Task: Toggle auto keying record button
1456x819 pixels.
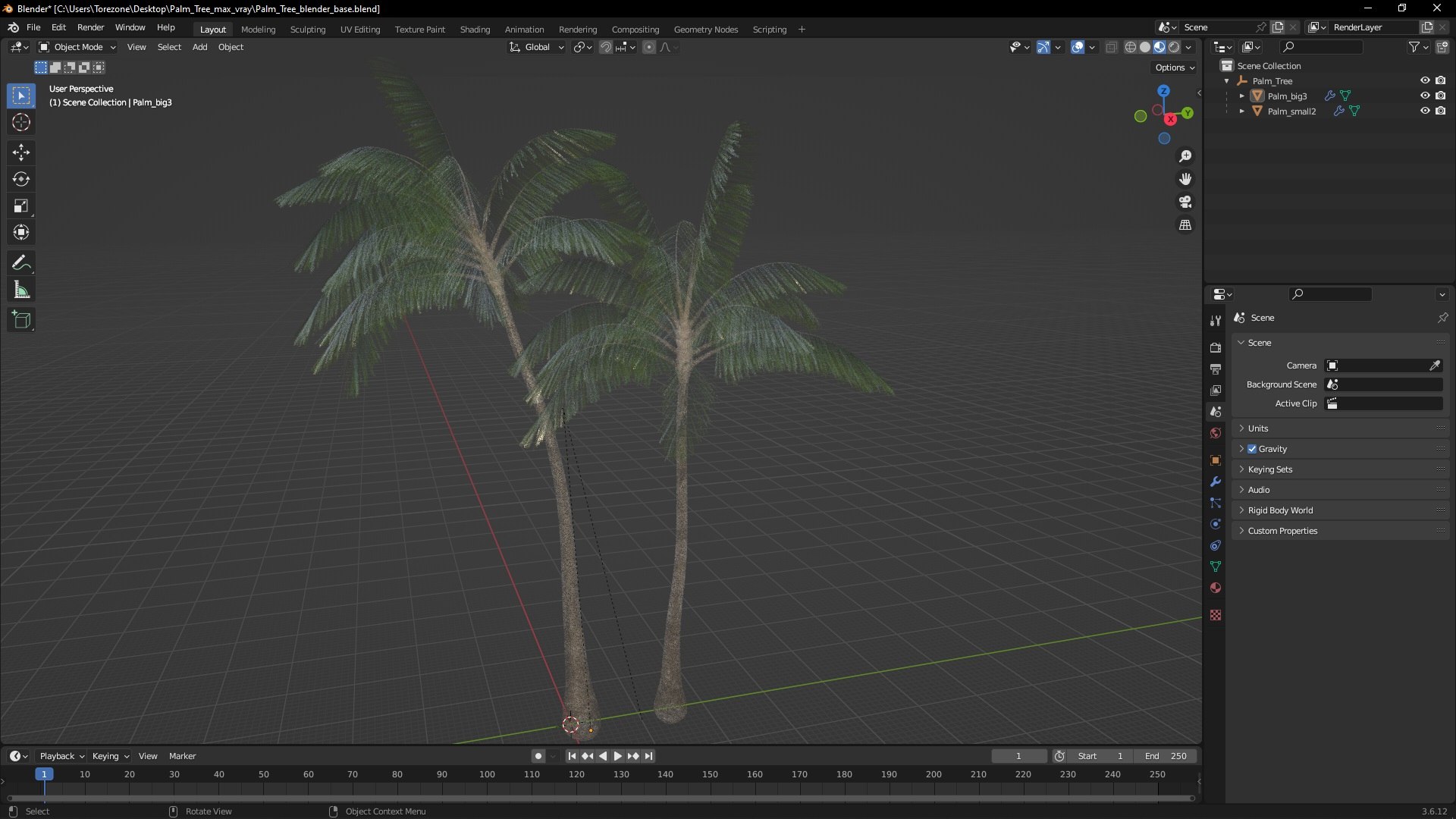Action: [538, 756]
